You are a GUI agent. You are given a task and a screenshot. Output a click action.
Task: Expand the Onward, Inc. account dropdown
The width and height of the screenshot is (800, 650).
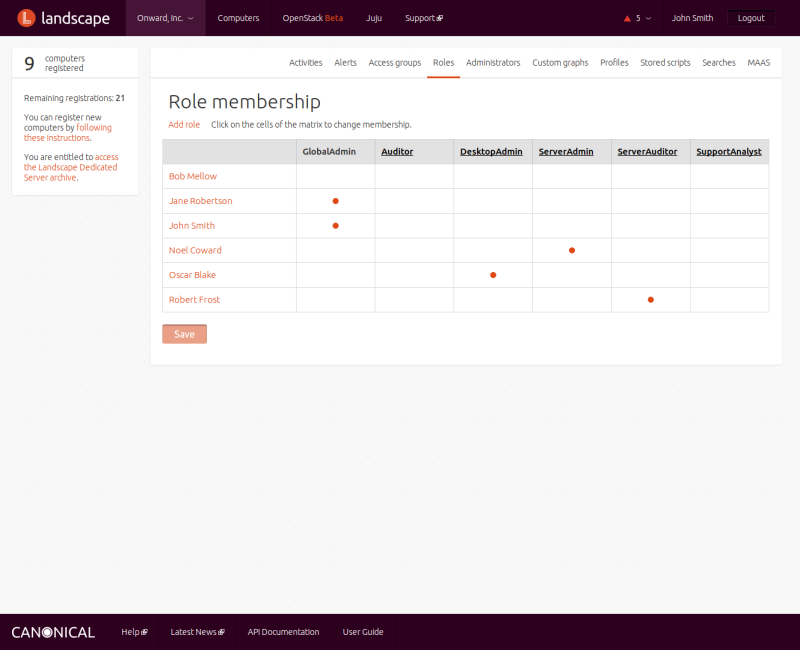[166, 18]
